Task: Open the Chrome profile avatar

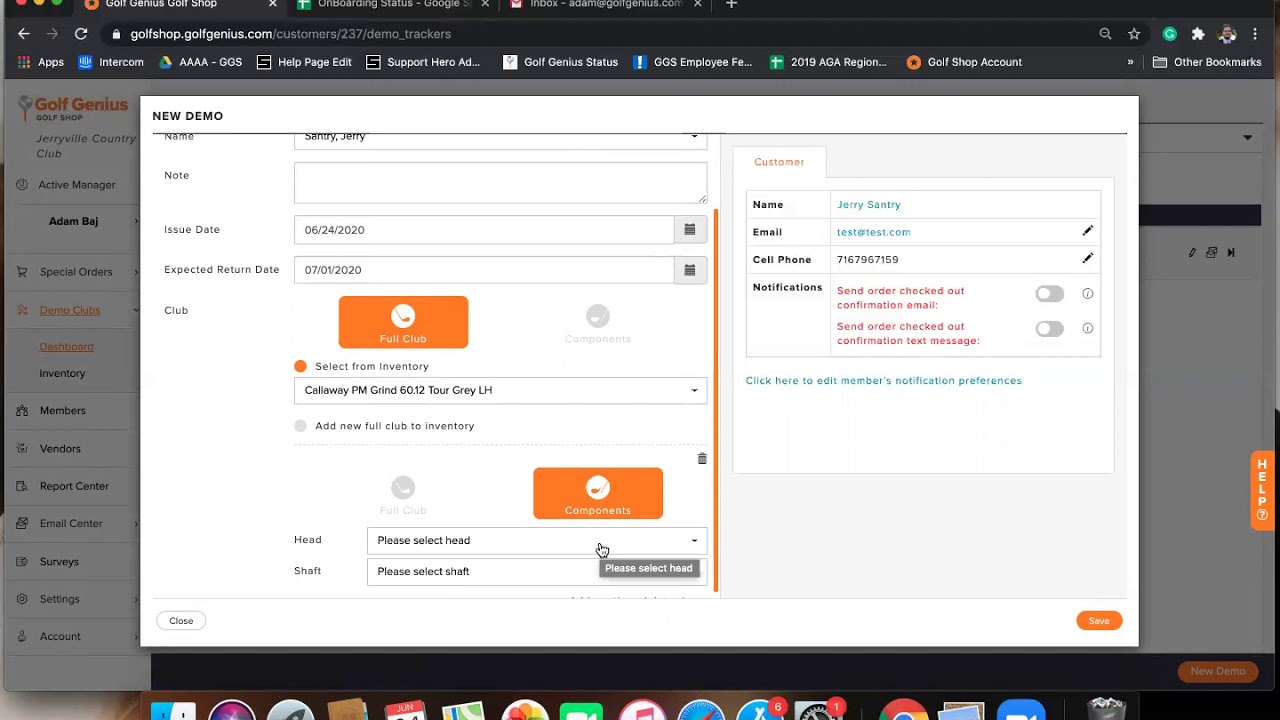Action: click(1227, 34)
